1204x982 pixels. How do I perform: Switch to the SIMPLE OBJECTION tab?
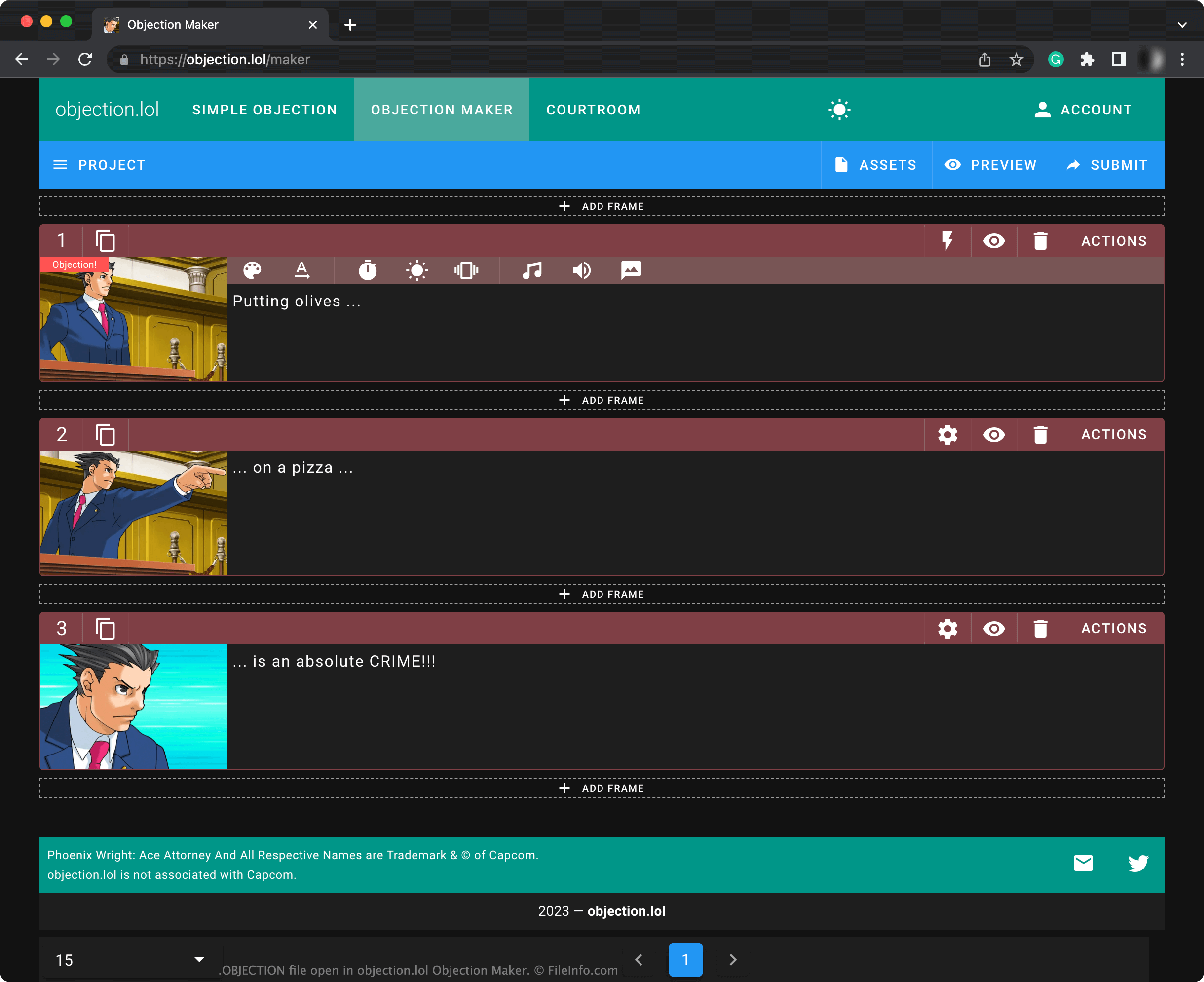264,110
